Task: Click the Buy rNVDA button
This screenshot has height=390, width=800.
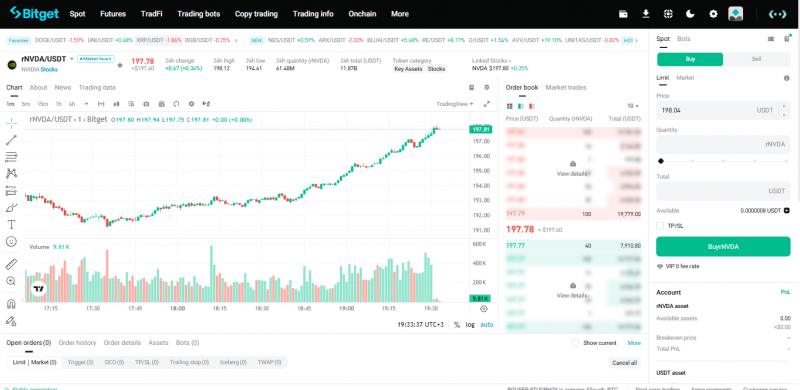Action: 723,247
